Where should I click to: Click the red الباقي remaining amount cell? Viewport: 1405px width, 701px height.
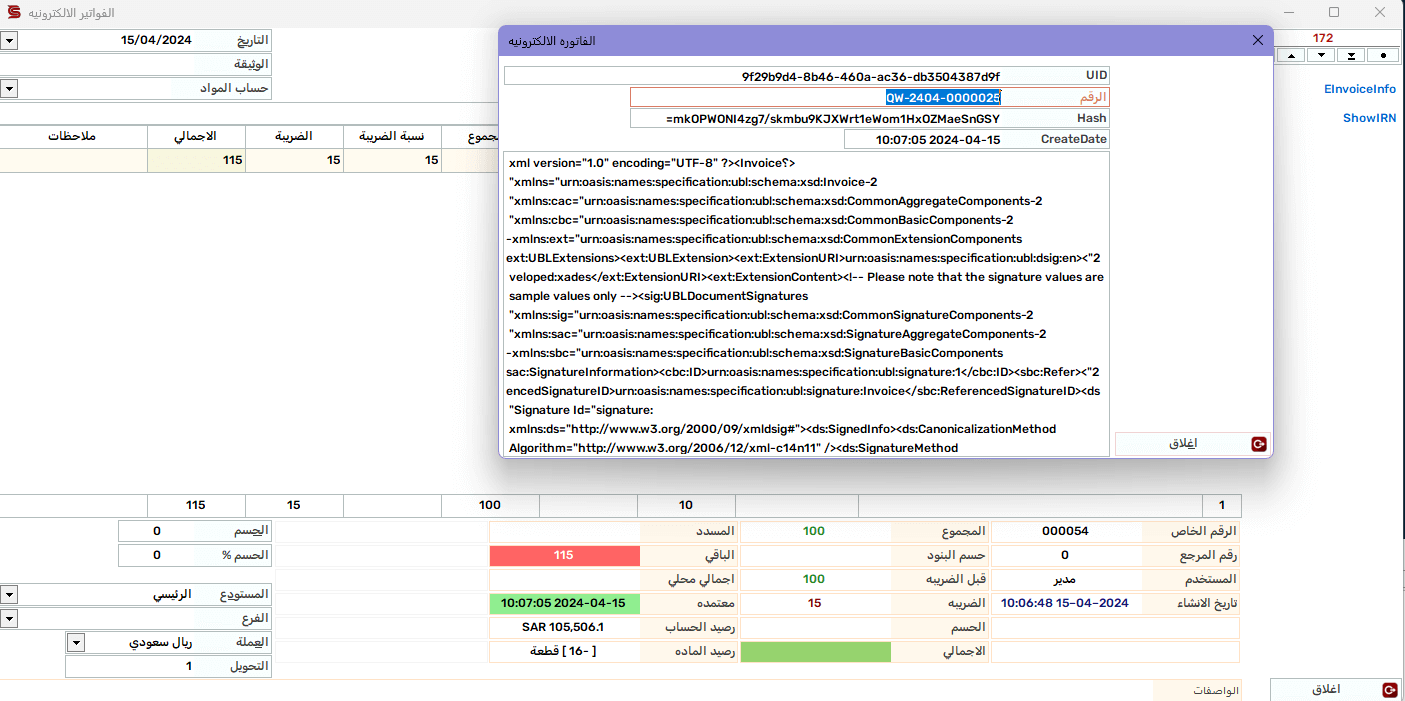(x=564, y=555)
